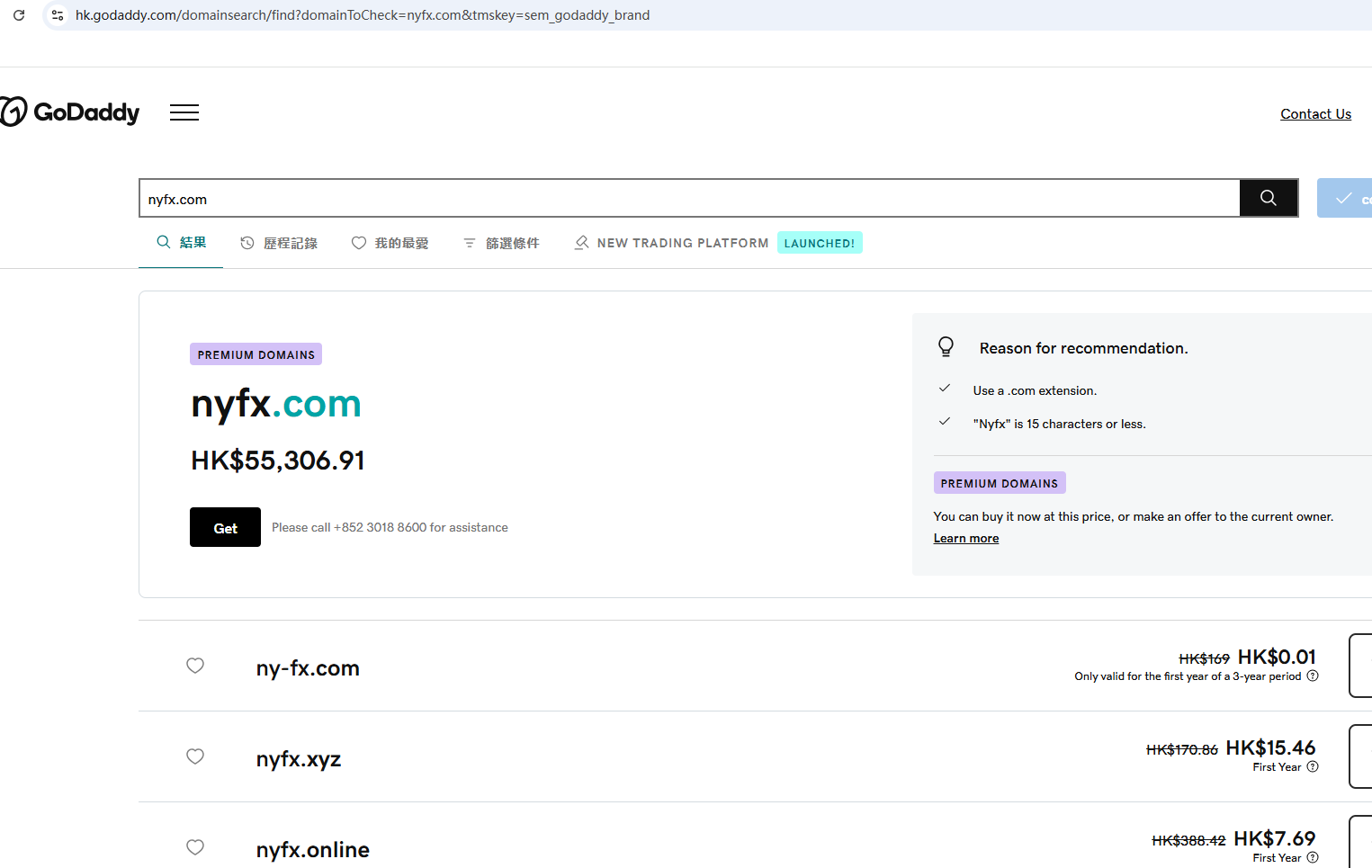This screenshot has height=868, width=1372.
Task: Click the struck-through HK$170.86 original price
Action: click(1182, 750)
